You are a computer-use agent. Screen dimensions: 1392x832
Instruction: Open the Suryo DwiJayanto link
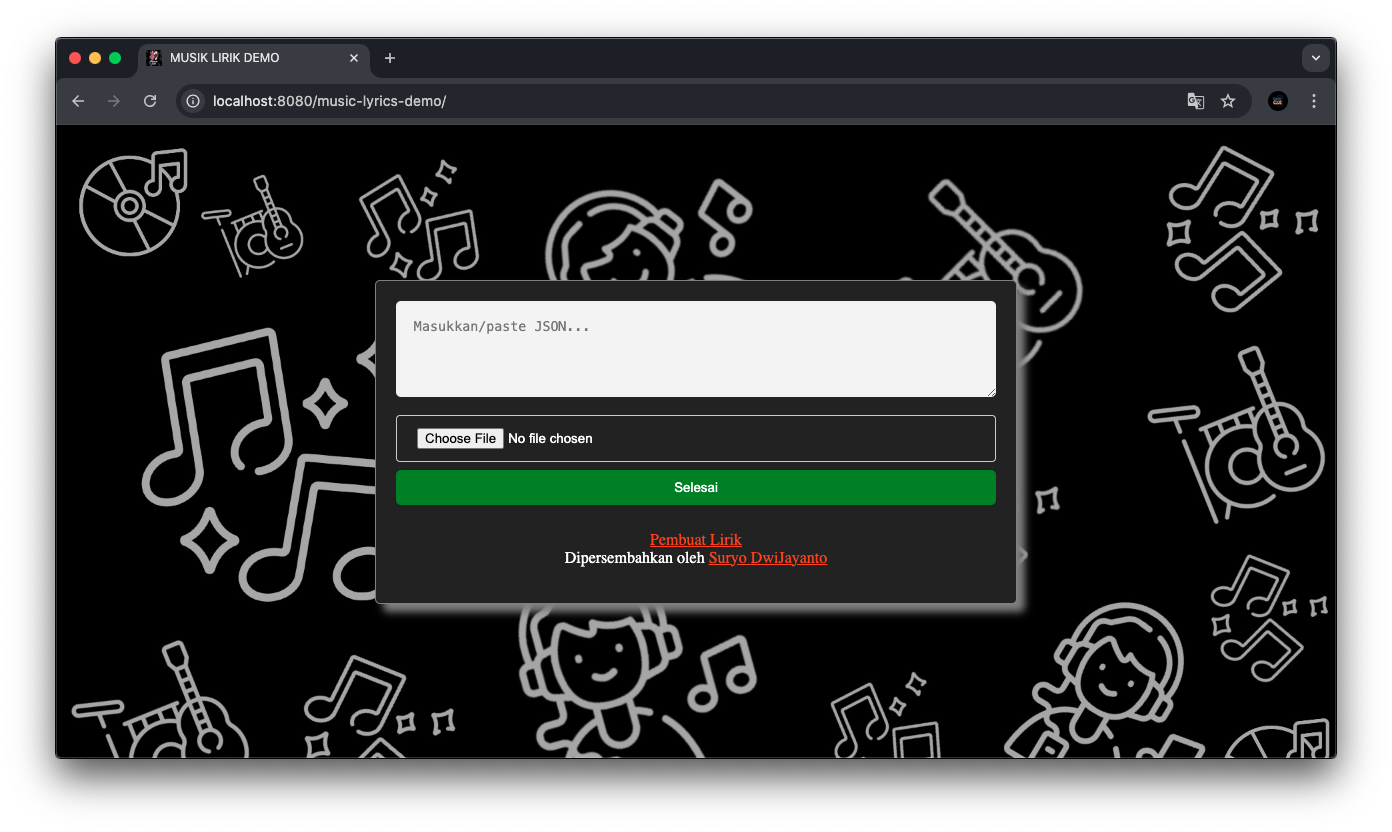point(767,558)
